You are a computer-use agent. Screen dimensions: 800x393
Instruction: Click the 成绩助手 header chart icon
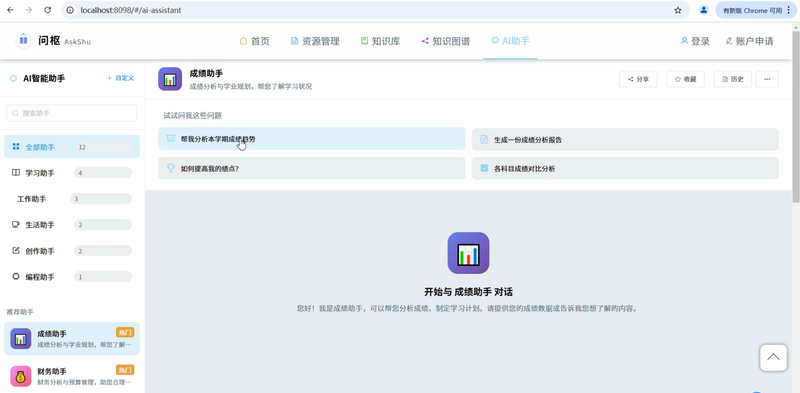pyautogui.click(x=170, y=79)
